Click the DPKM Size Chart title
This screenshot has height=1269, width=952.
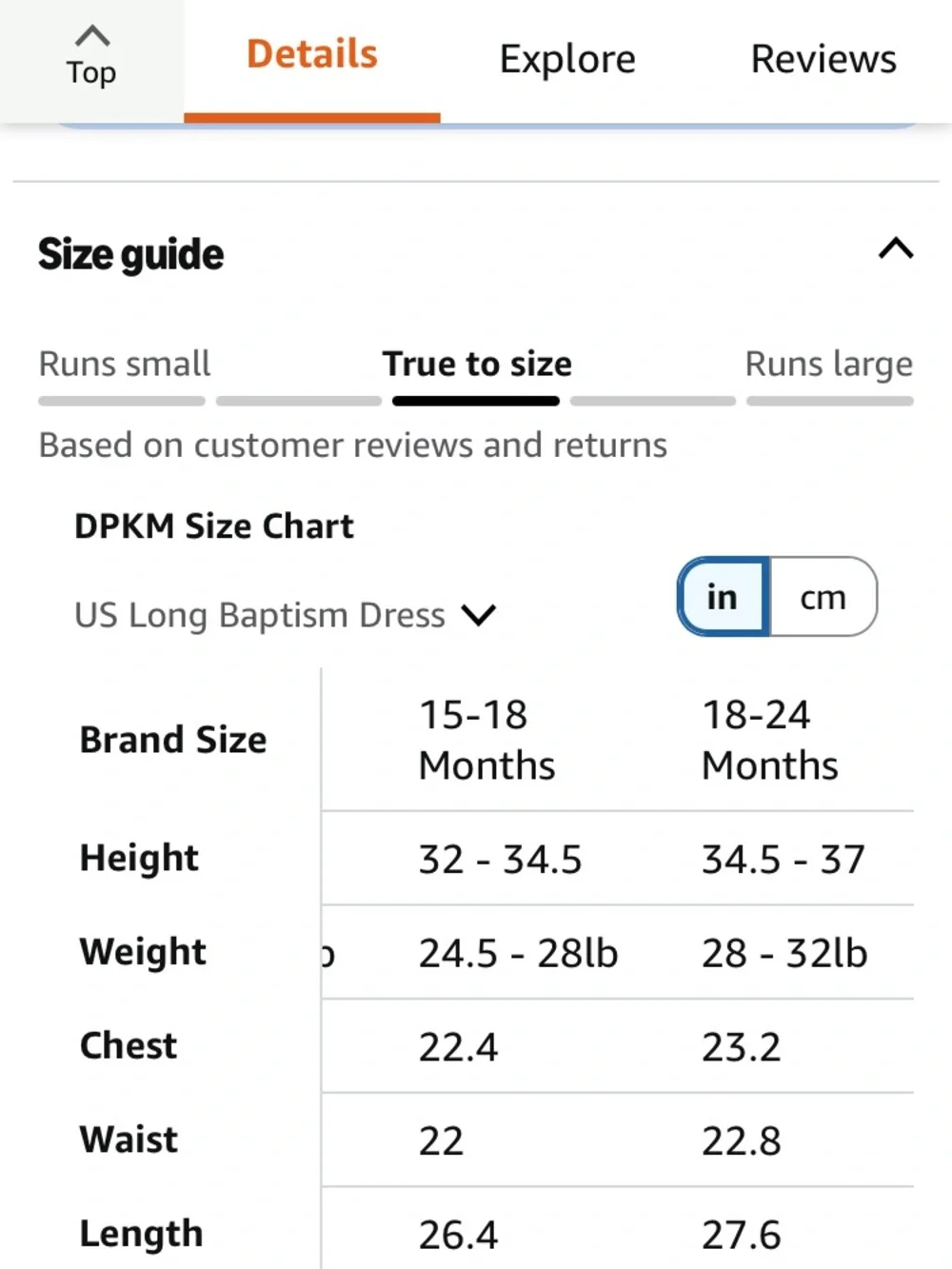(x=214, y=525)
